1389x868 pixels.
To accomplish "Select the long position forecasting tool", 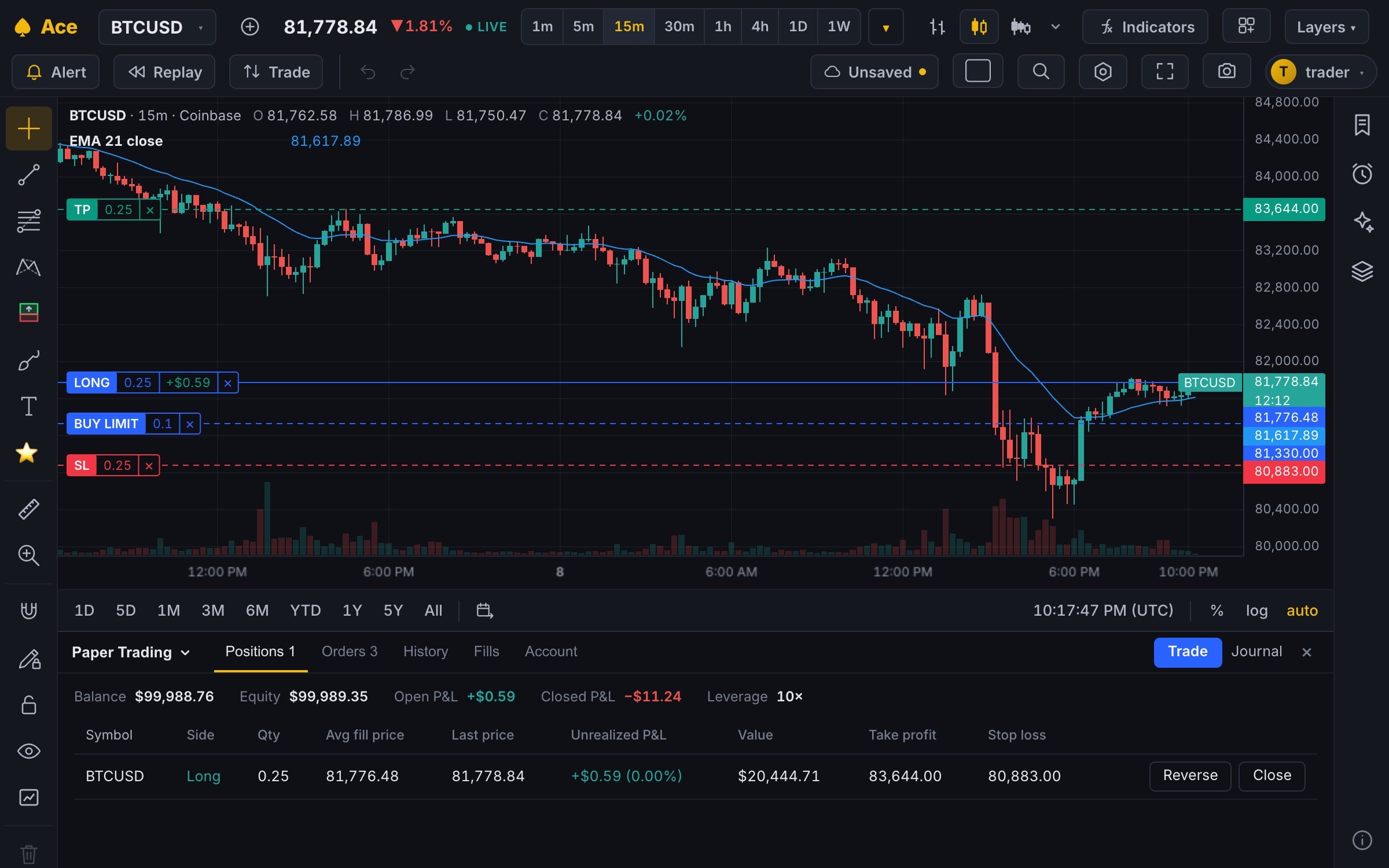I will 28,313.
